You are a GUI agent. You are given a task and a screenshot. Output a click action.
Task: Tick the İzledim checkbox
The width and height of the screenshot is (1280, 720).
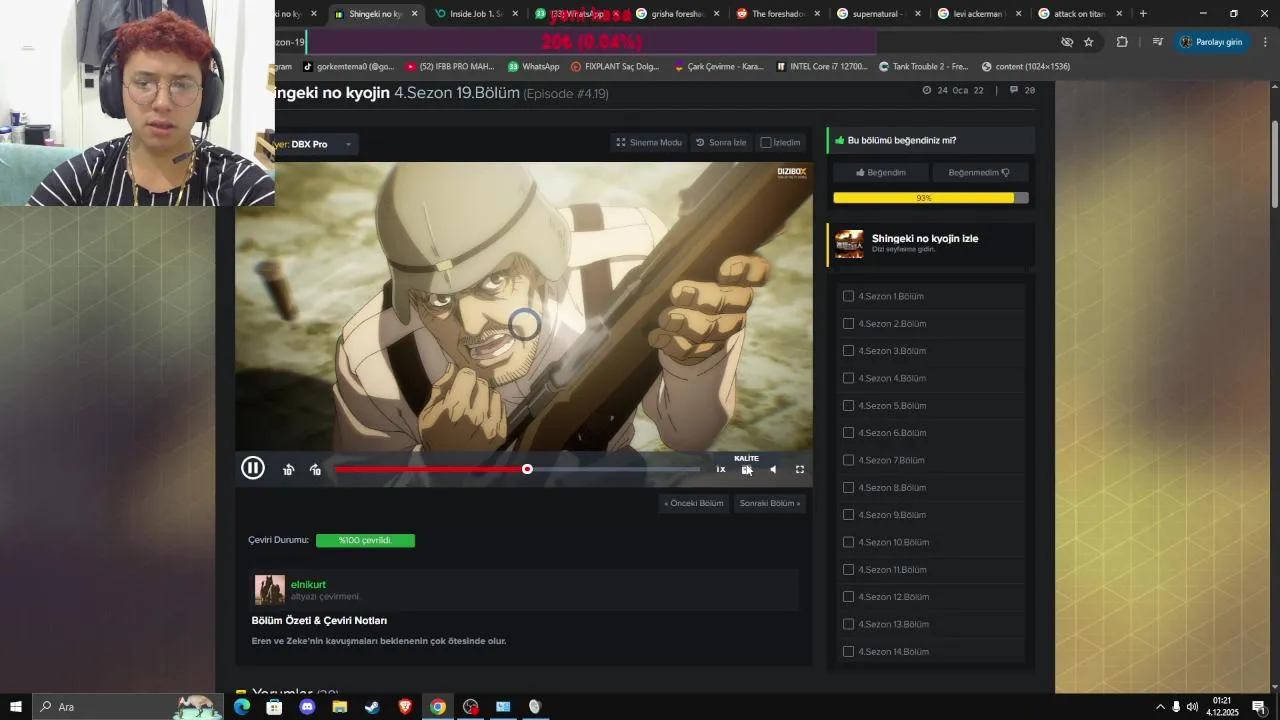(766, 143)
